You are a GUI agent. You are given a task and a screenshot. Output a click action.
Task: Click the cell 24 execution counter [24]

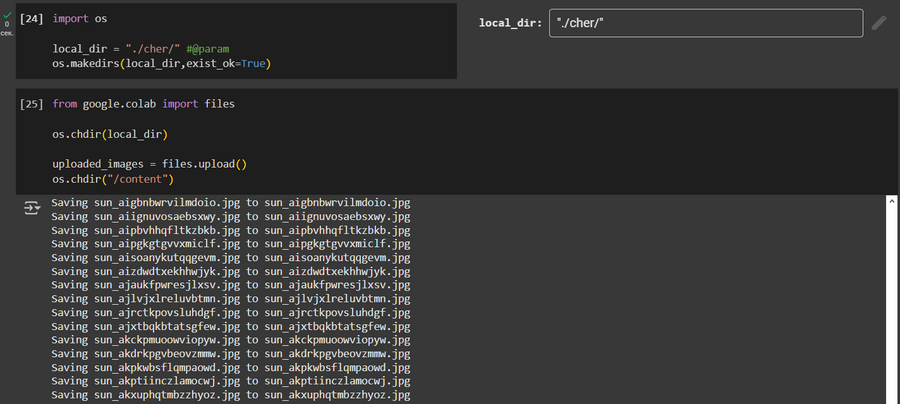(32, 19)
